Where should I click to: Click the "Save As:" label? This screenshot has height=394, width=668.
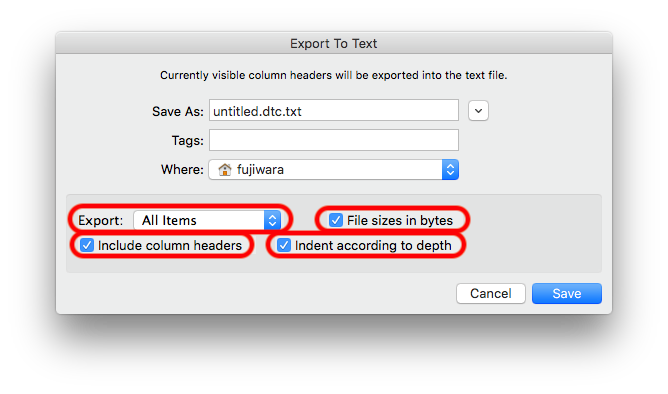click(x=178, y=112)
